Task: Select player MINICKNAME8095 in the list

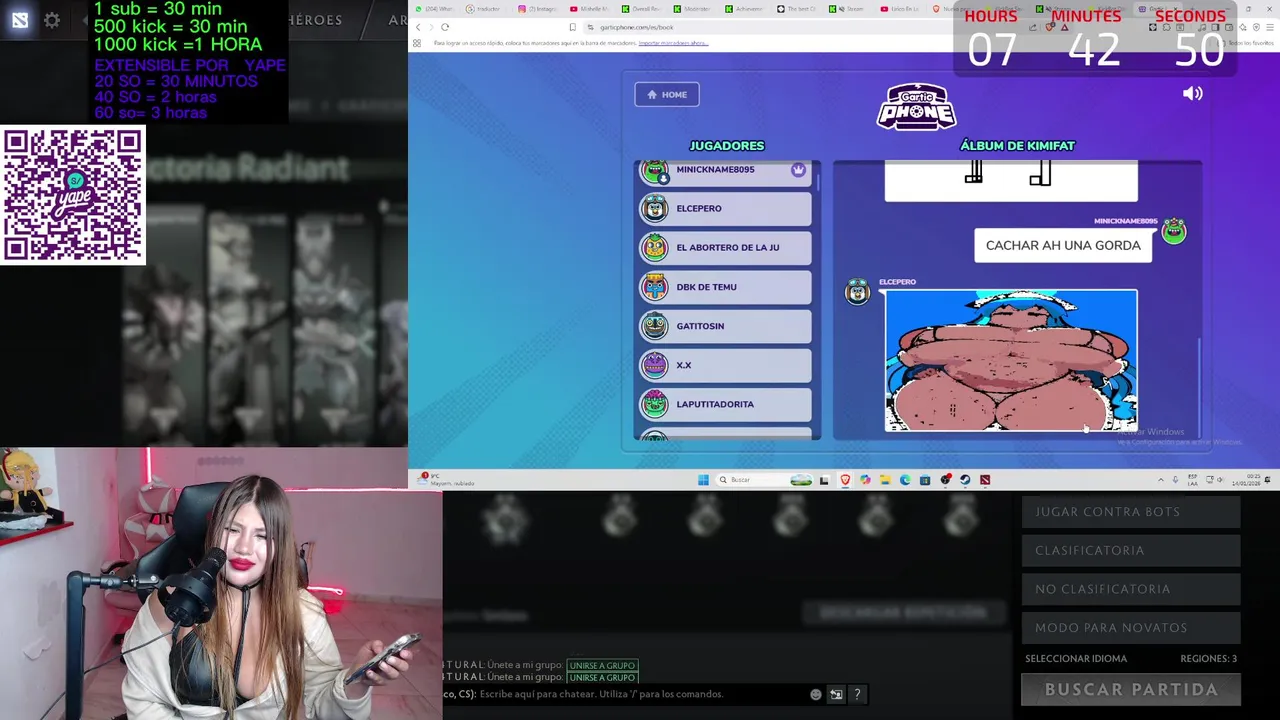Action: pyautogui.click(x=725, y=171)
